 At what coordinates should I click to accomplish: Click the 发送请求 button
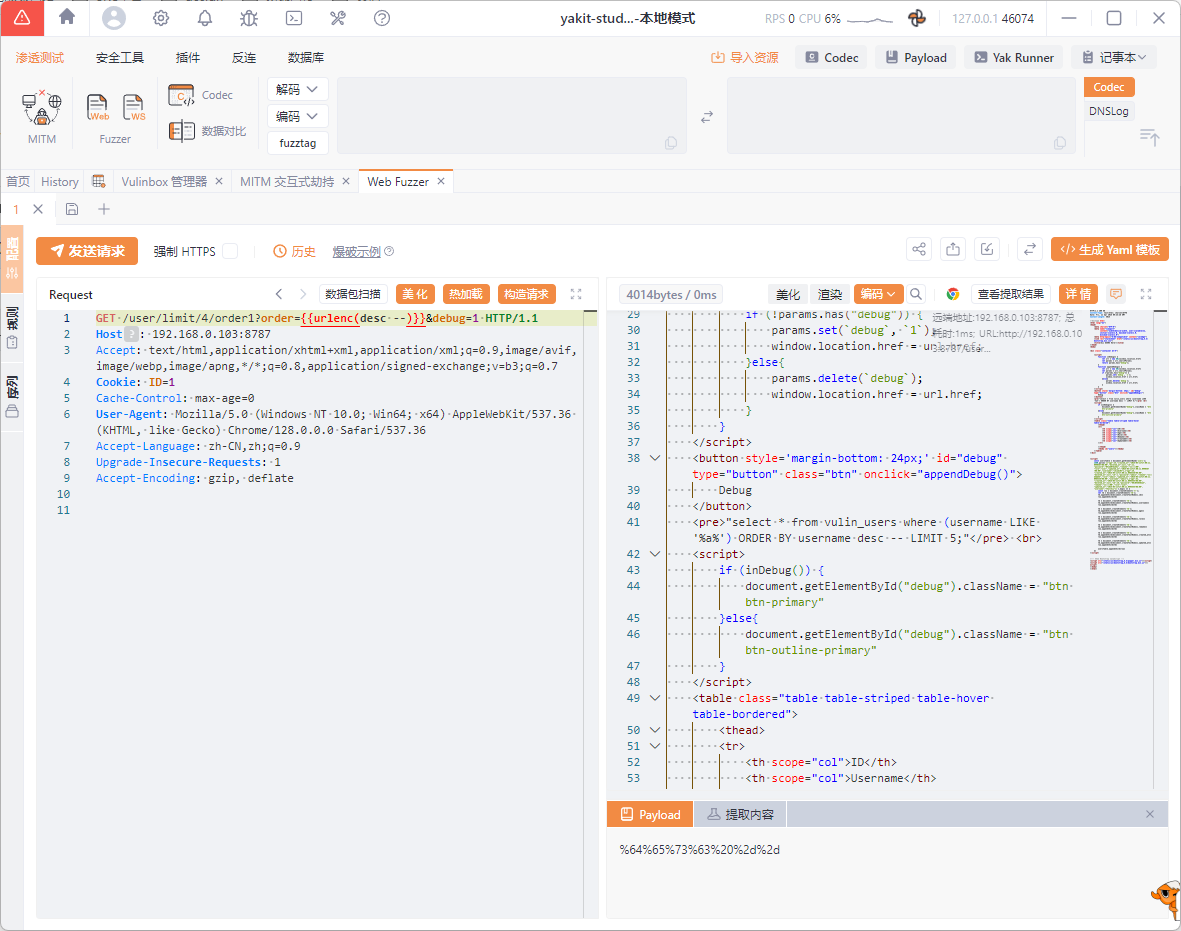(x=87, y=251)
